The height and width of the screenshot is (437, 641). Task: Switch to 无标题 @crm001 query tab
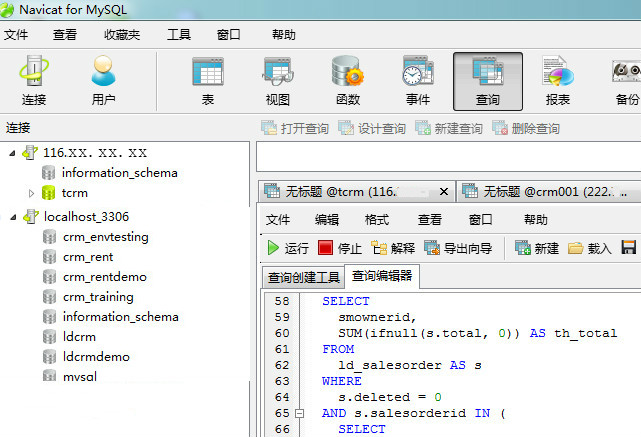pos(549,191)
